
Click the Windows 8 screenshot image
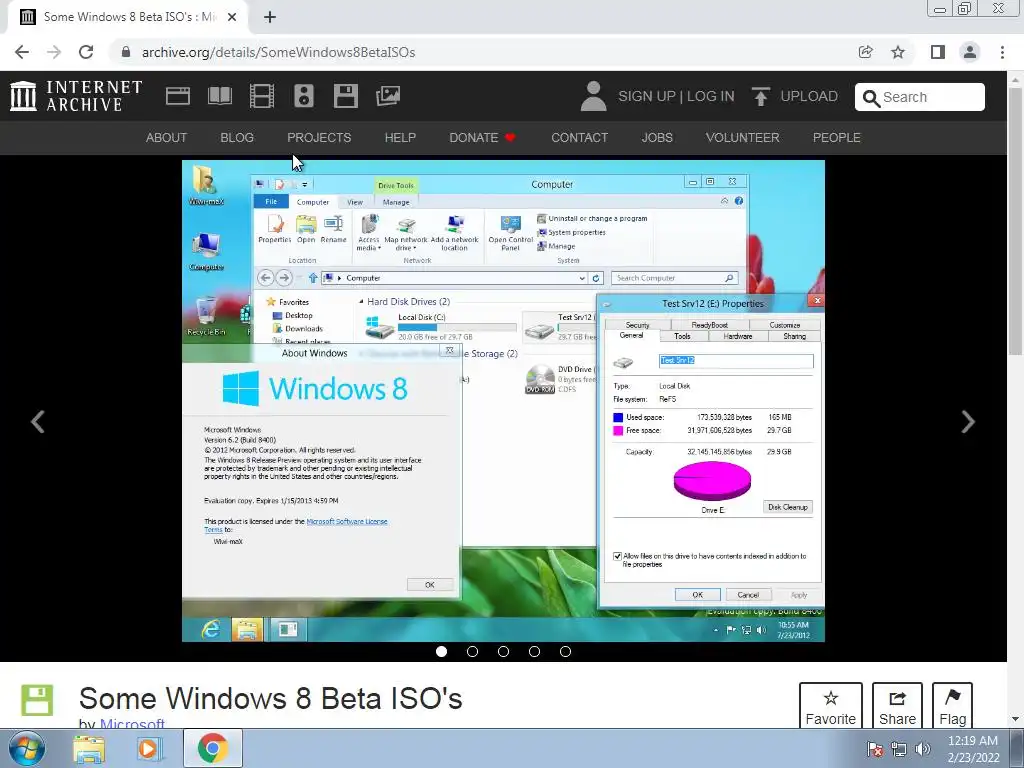click(503, 400)
